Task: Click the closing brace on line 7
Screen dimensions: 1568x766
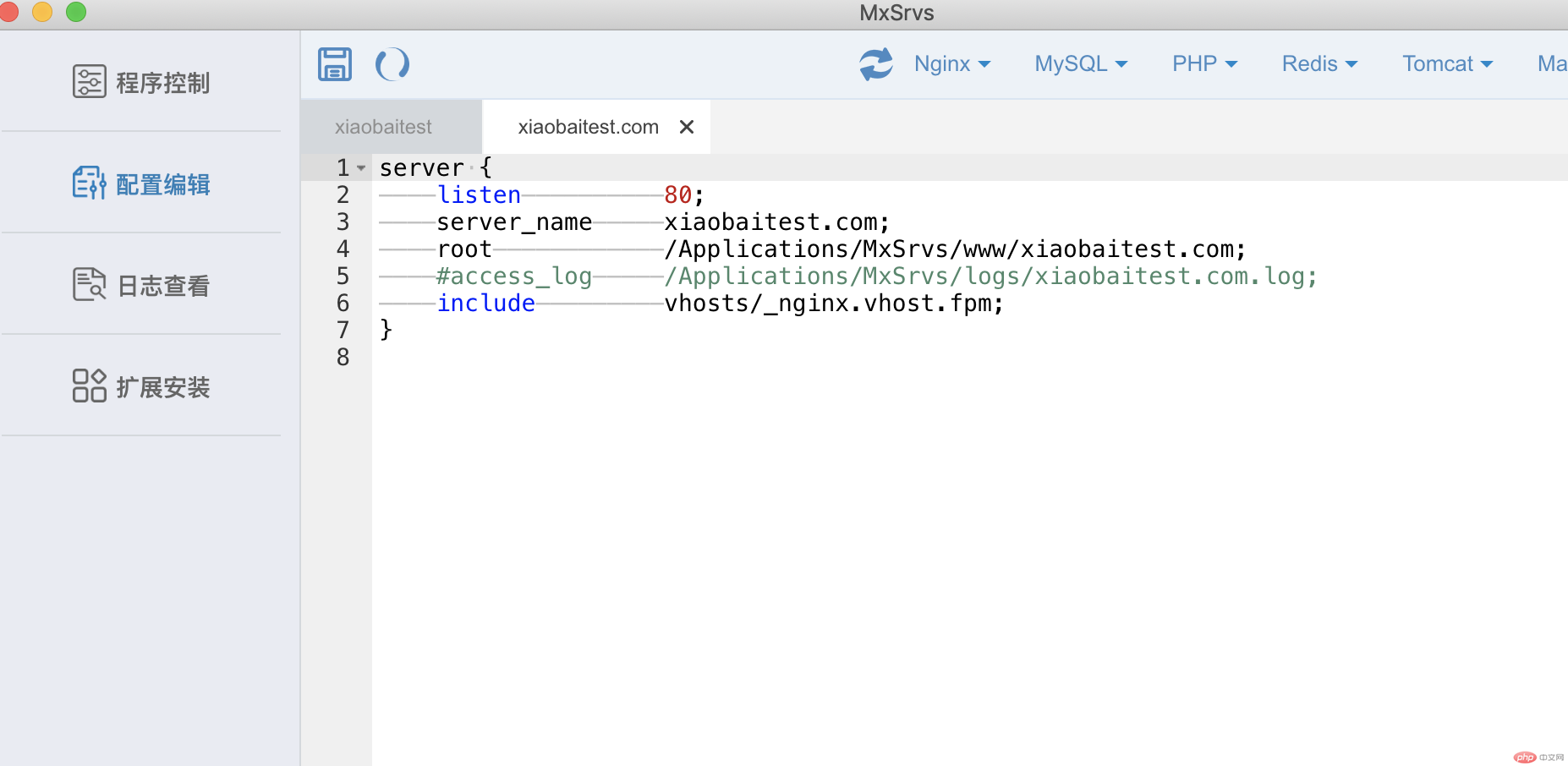Action: 387,330
